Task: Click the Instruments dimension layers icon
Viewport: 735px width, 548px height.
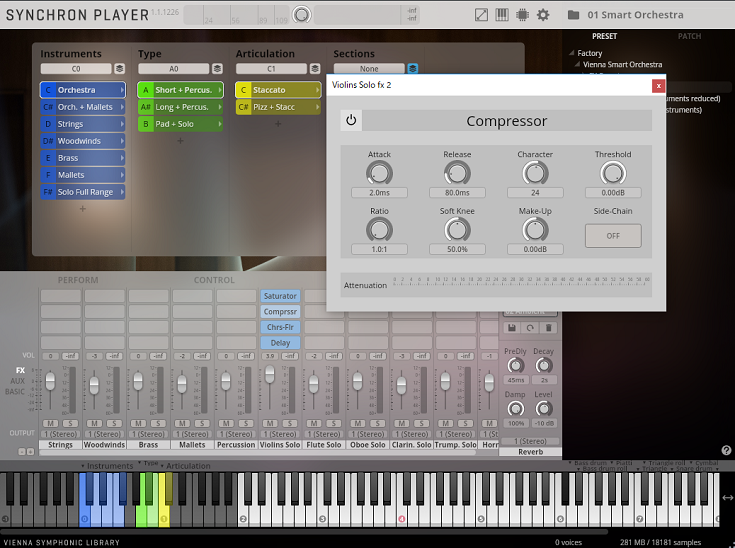Action: (120, 68)
